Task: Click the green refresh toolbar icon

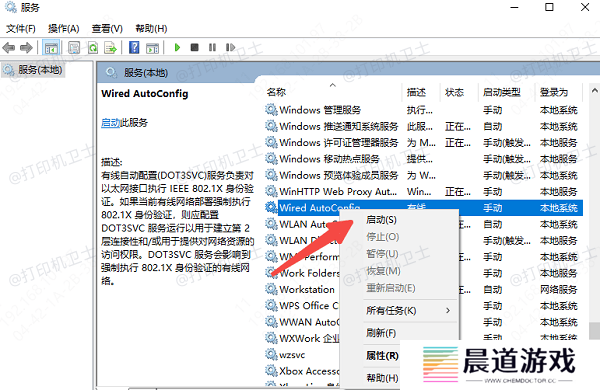Action: [93, 48]
